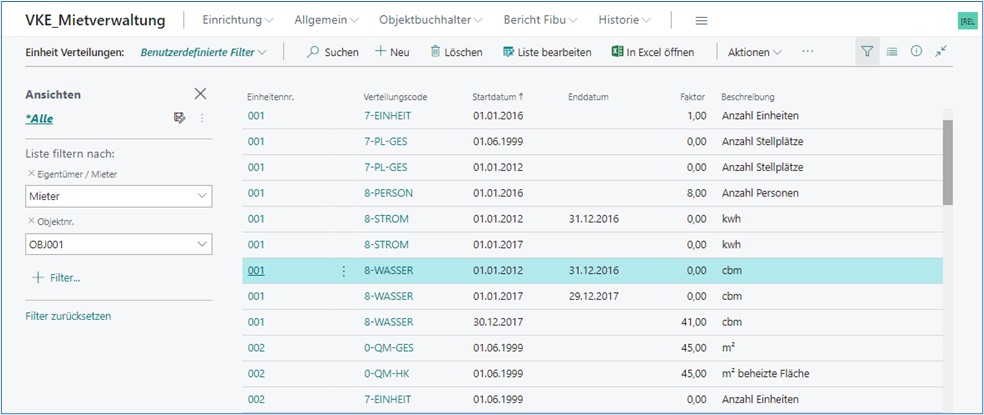Add a filter with the + Filter... link
The width and height of the screenshot is (984, 415).
point(56,278)
